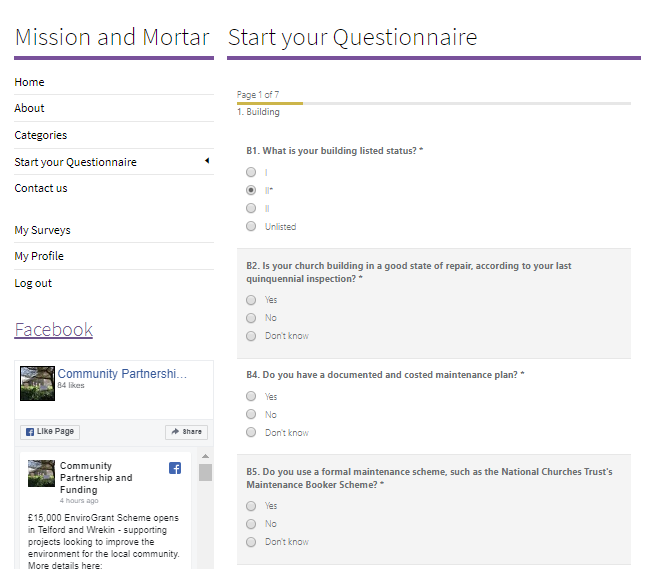Open the Home menu item
Viewport: 662px width, 569px height.
(29, 82)
